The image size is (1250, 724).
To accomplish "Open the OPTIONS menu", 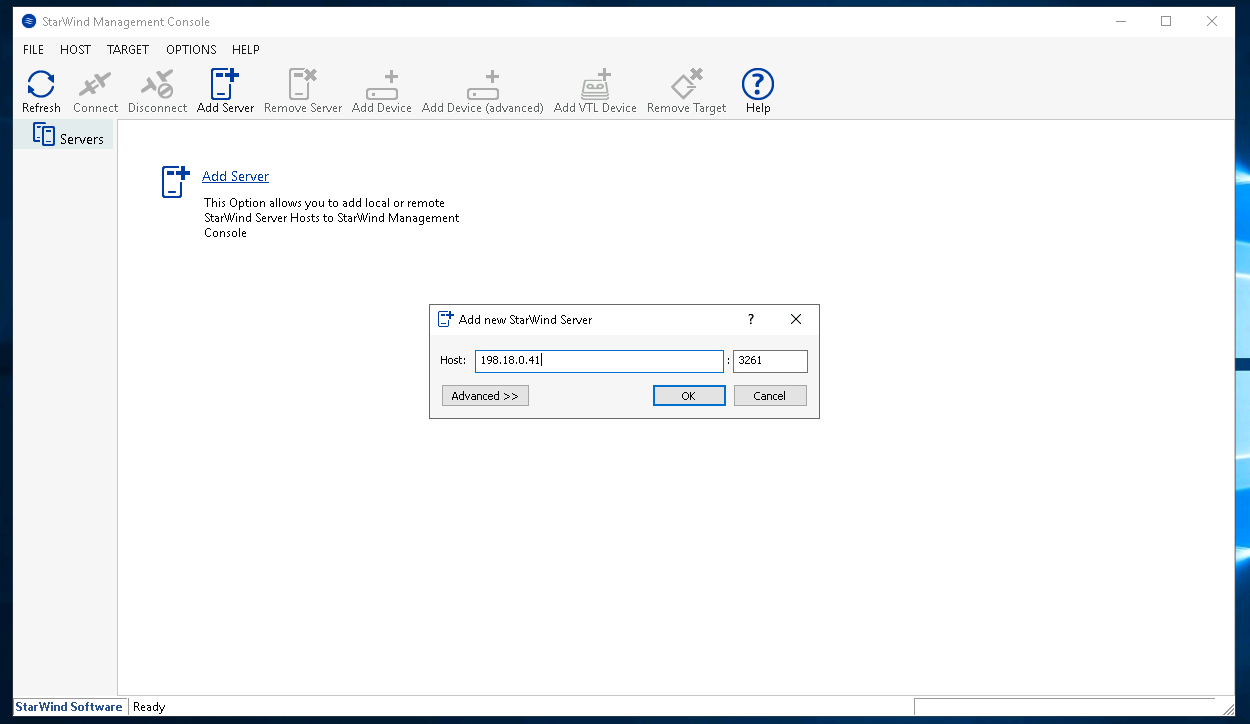I will pos(191,49).
